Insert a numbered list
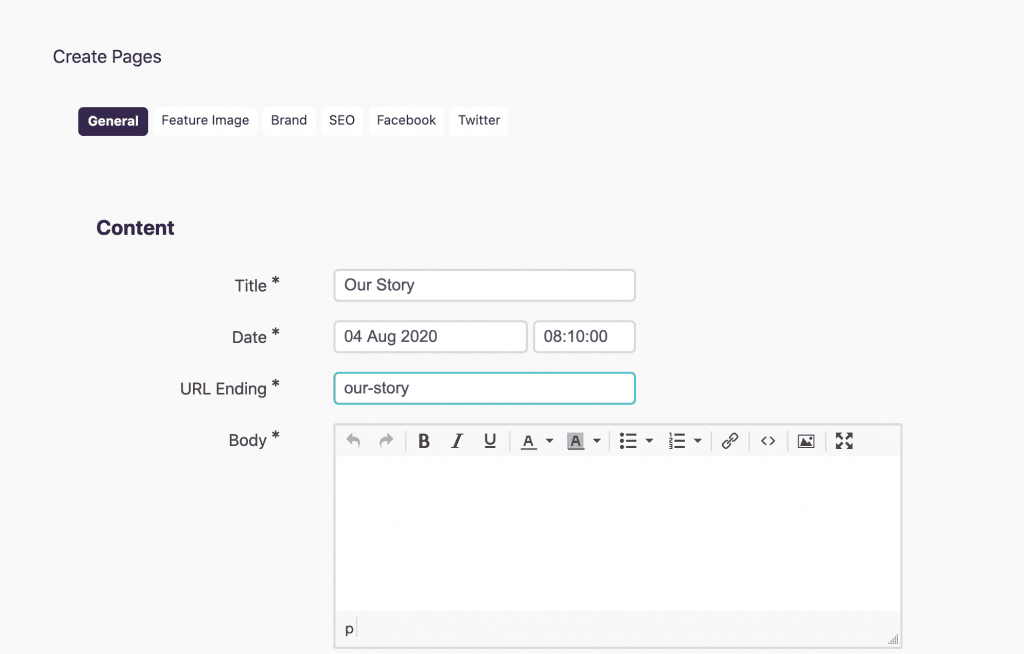The height and width of the screenshot is (654, 1024). 677,441
